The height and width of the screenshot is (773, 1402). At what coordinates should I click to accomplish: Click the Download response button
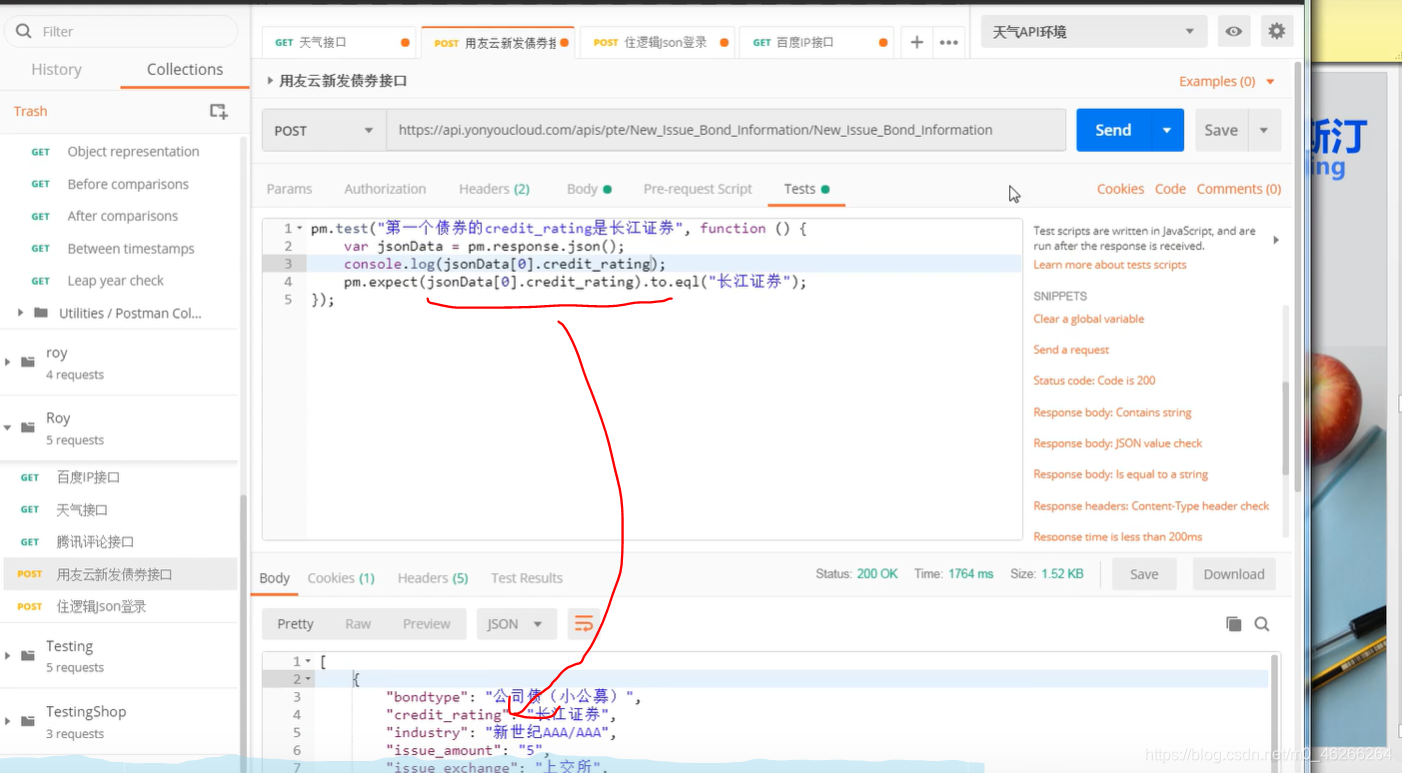tap(1234, 574)
